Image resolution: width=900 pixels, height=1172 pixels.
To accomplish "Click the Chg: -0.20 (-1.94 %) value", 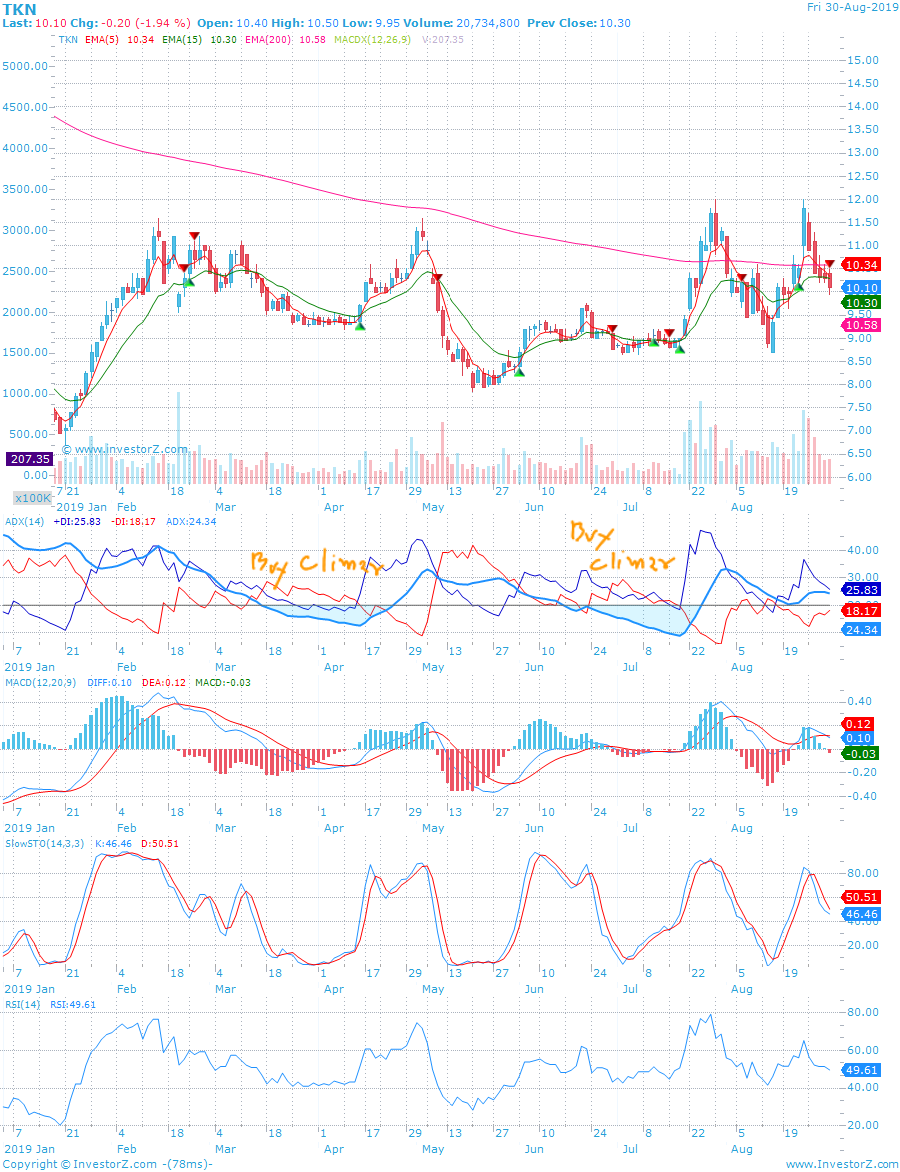I will [130, 23].
